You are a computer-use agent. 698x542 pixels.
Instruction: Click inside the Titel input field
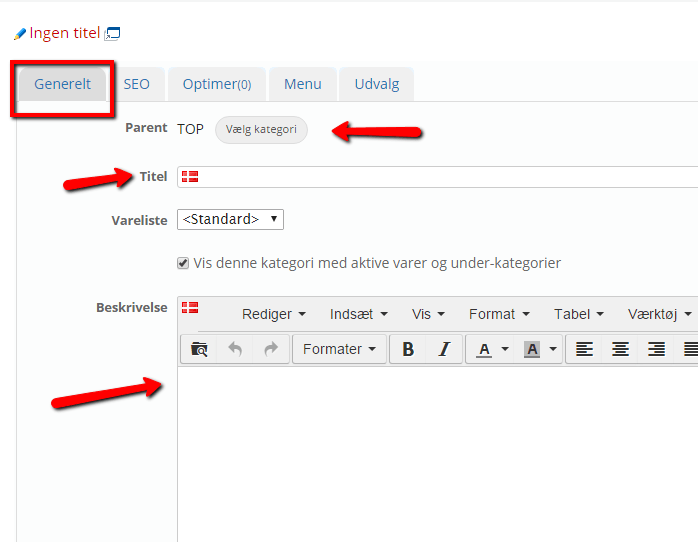point(438,177)
